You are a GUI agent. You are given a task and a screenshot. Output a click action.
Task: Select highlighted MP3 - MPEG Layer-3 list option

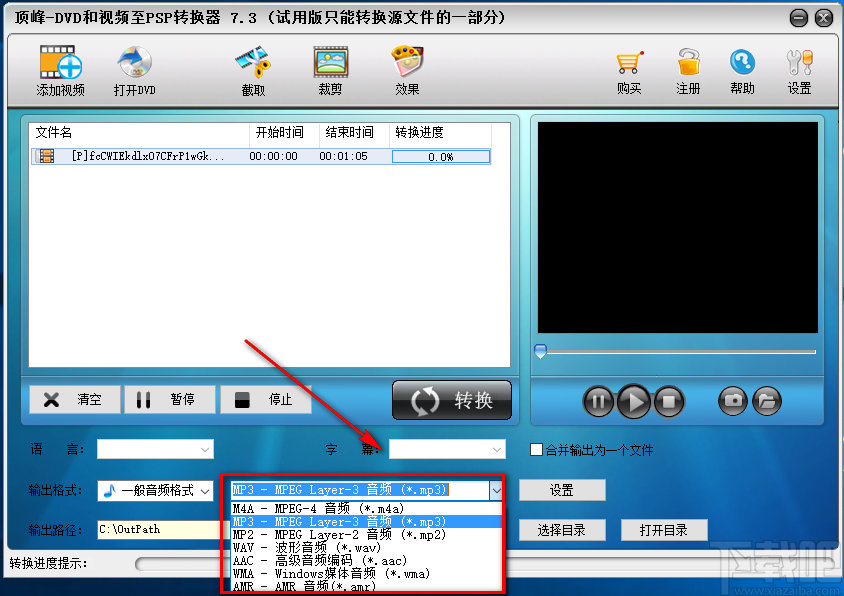coord(366,522)
